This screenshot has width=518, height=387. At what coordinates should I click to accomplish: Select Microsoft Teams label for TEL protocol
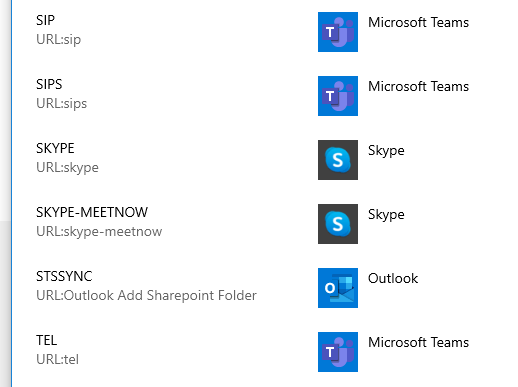[418, 342]
